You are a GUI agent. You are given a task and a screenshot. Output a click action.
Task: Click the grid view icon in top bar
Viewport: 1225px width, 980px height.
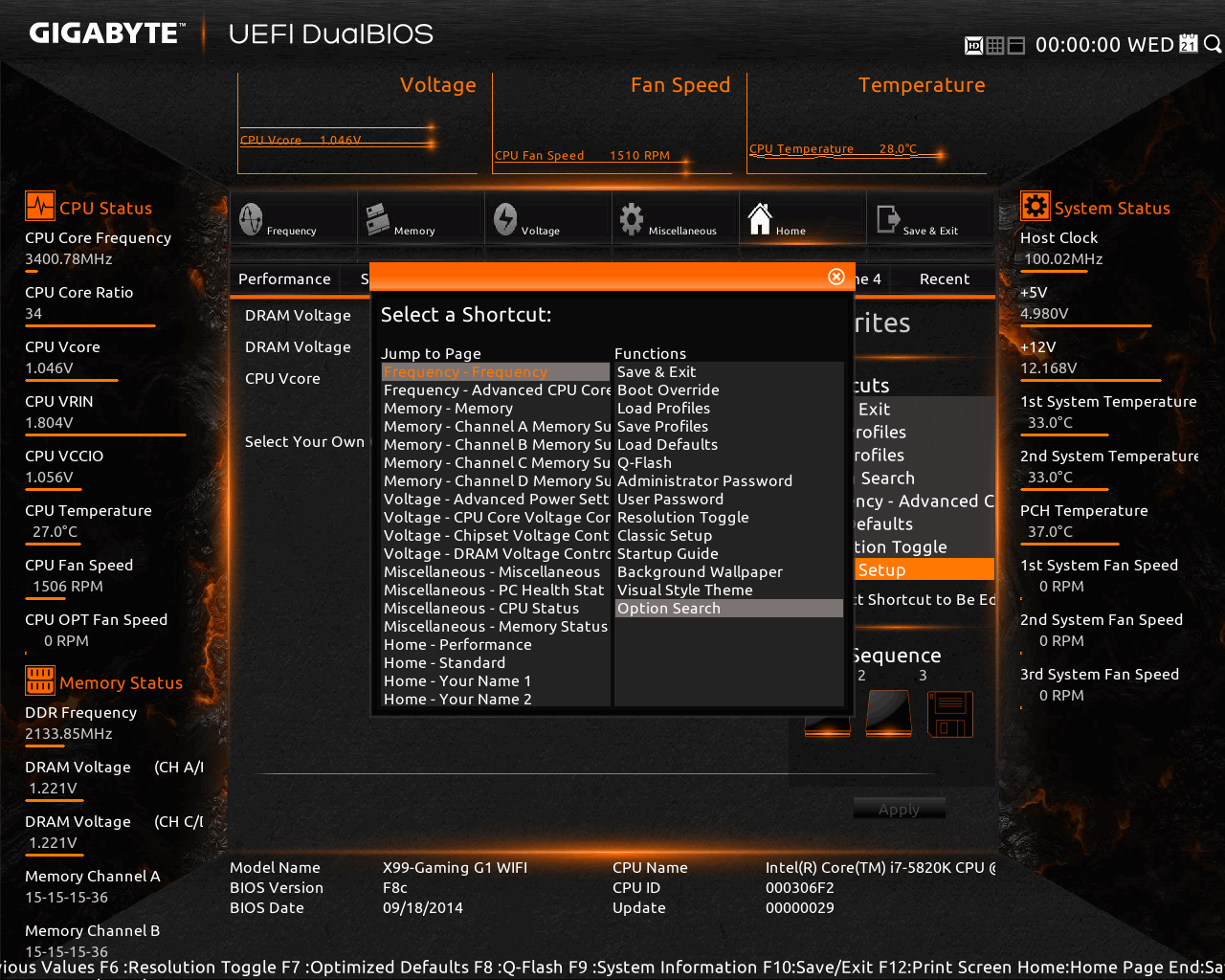click(x=994, y=45)
